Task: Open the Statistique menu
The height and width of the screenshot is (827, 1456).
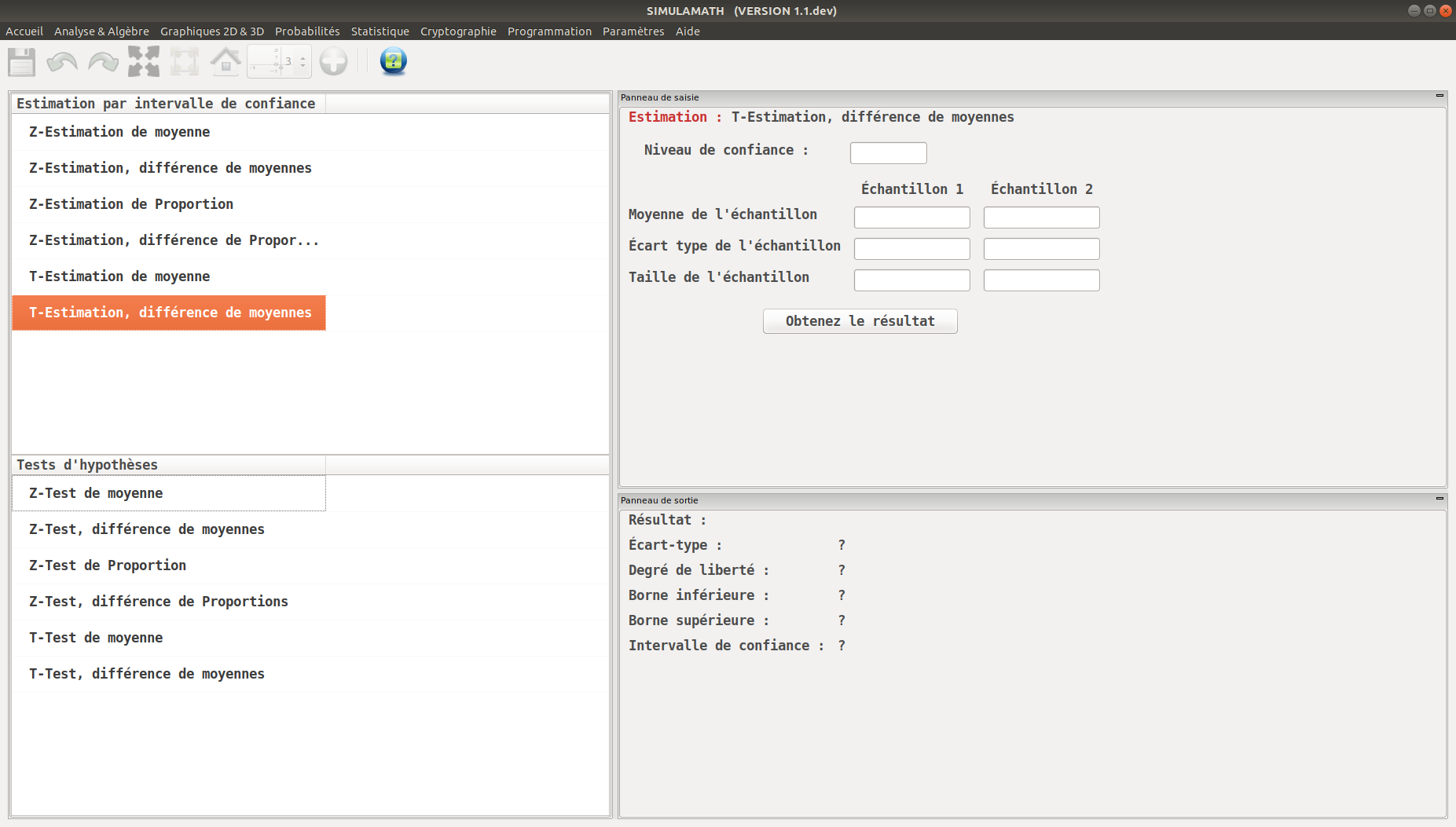Action: coord(380,31)
